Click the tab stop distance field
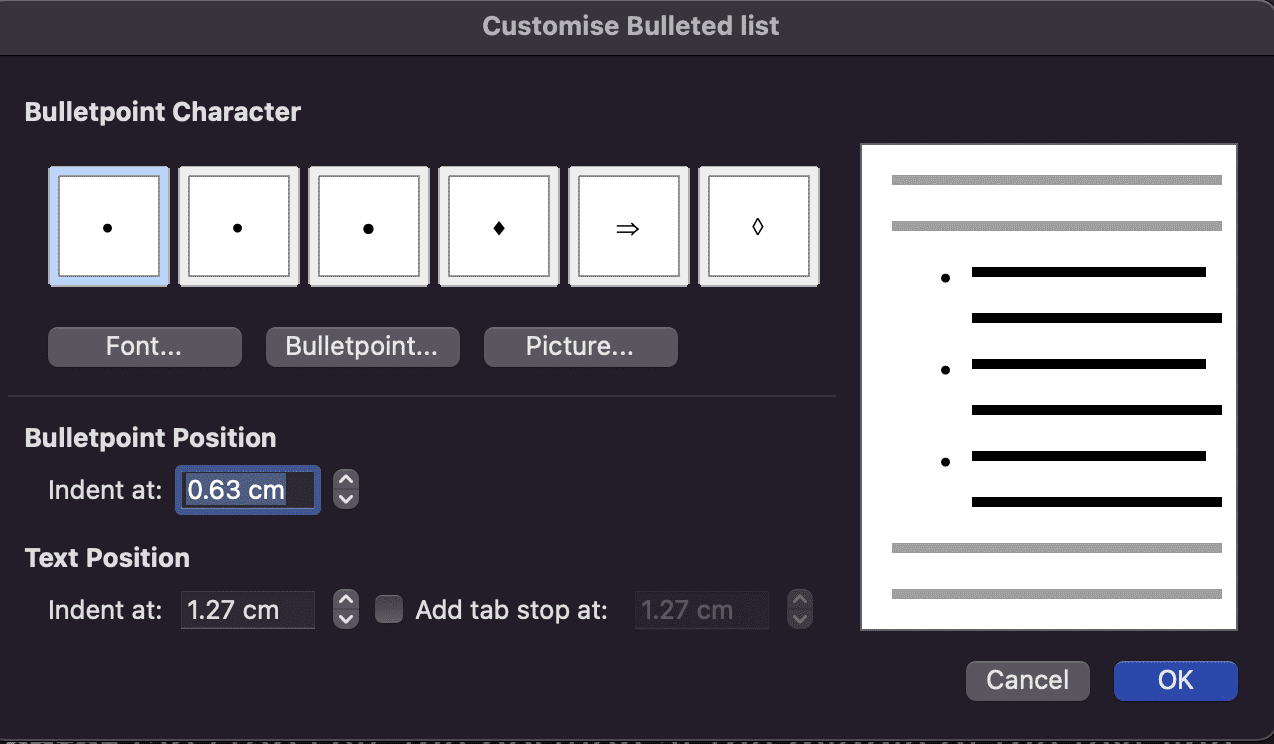 [x=701, y=609]
